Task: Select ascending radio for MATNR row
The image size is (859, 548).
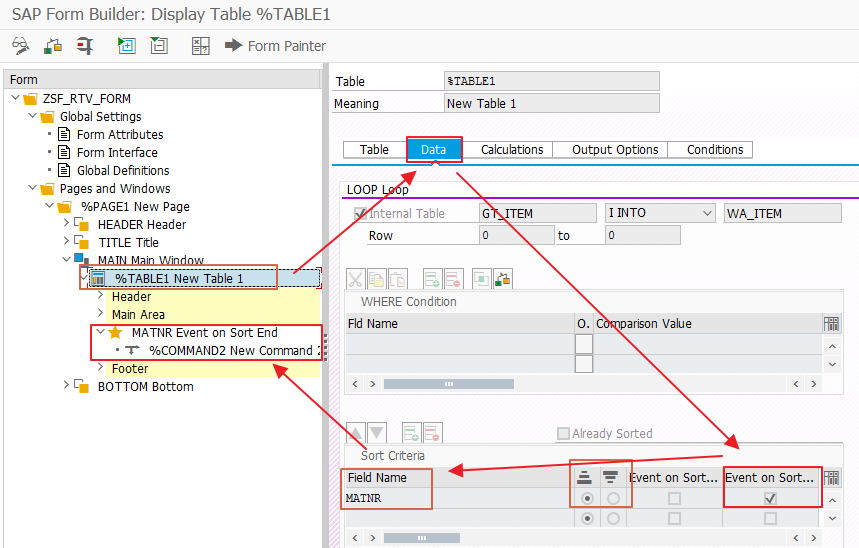Action: coord(587,499)
